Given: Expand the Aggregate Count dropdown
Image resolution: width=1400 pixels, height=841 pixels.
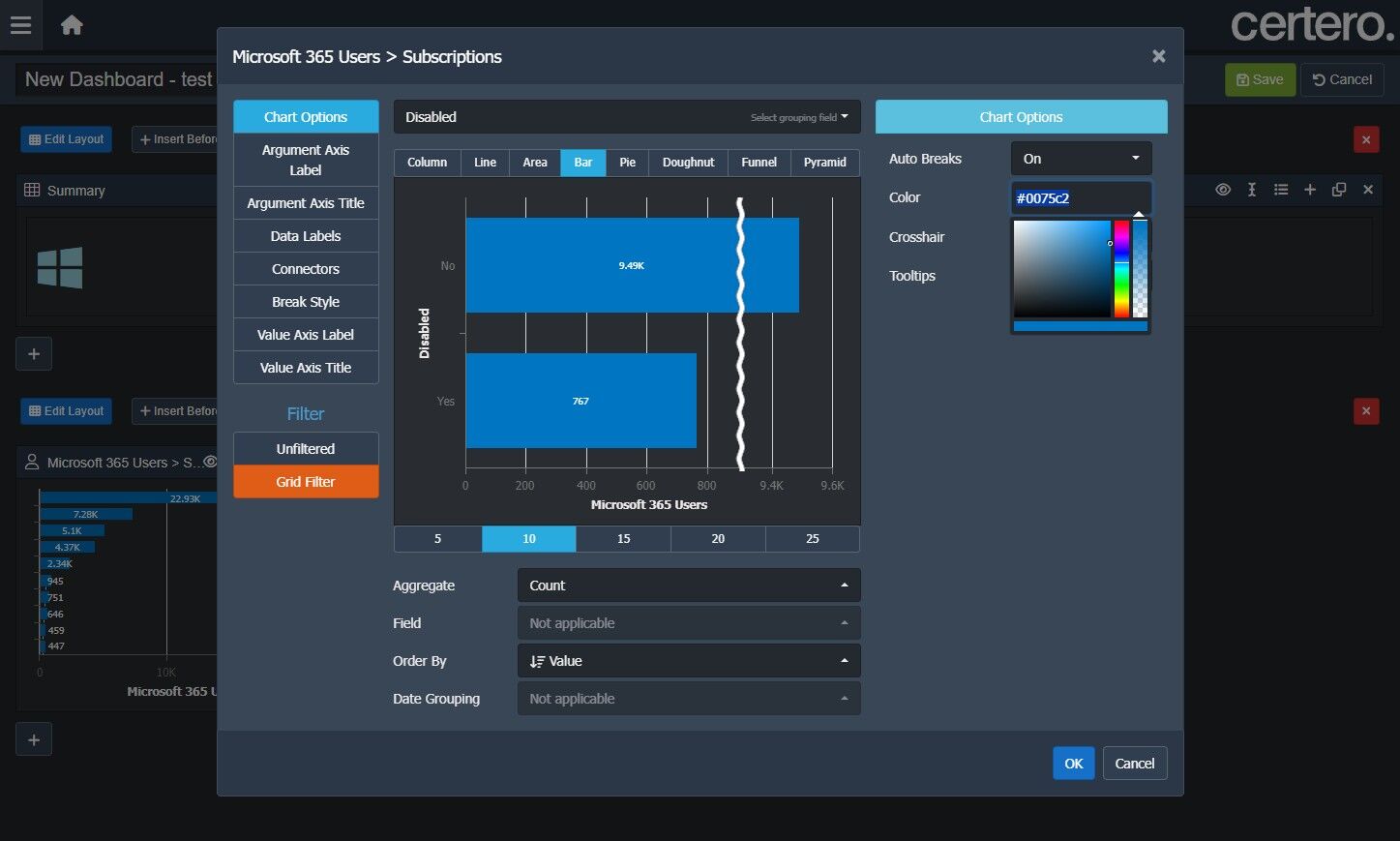Looking at the screenshot, I should (688, 586).
